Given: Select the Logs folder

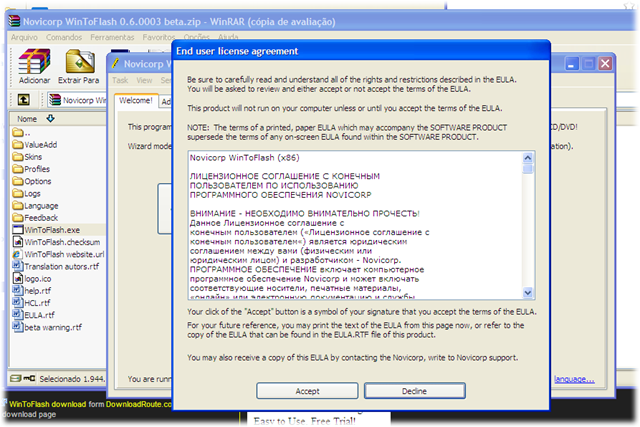Looking at the screenshot, I should [x=27, y=193].
